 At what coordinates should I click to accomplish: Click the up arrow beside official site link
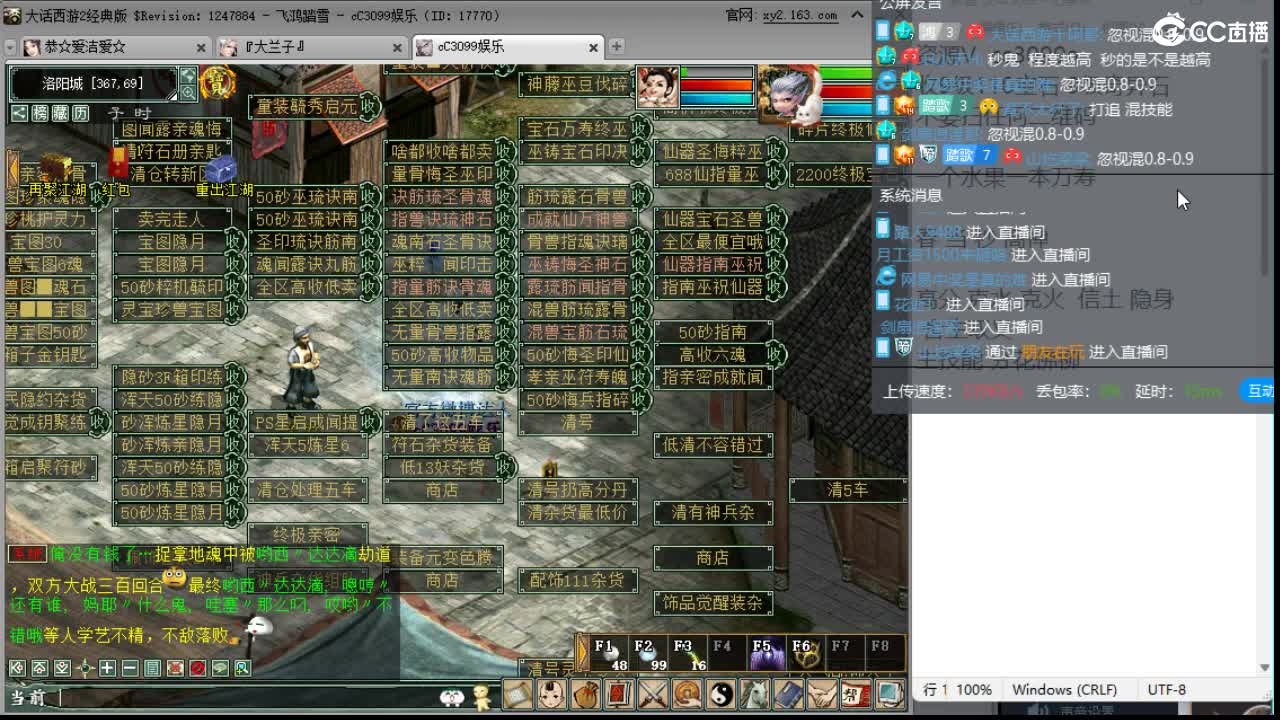(857, 15)
